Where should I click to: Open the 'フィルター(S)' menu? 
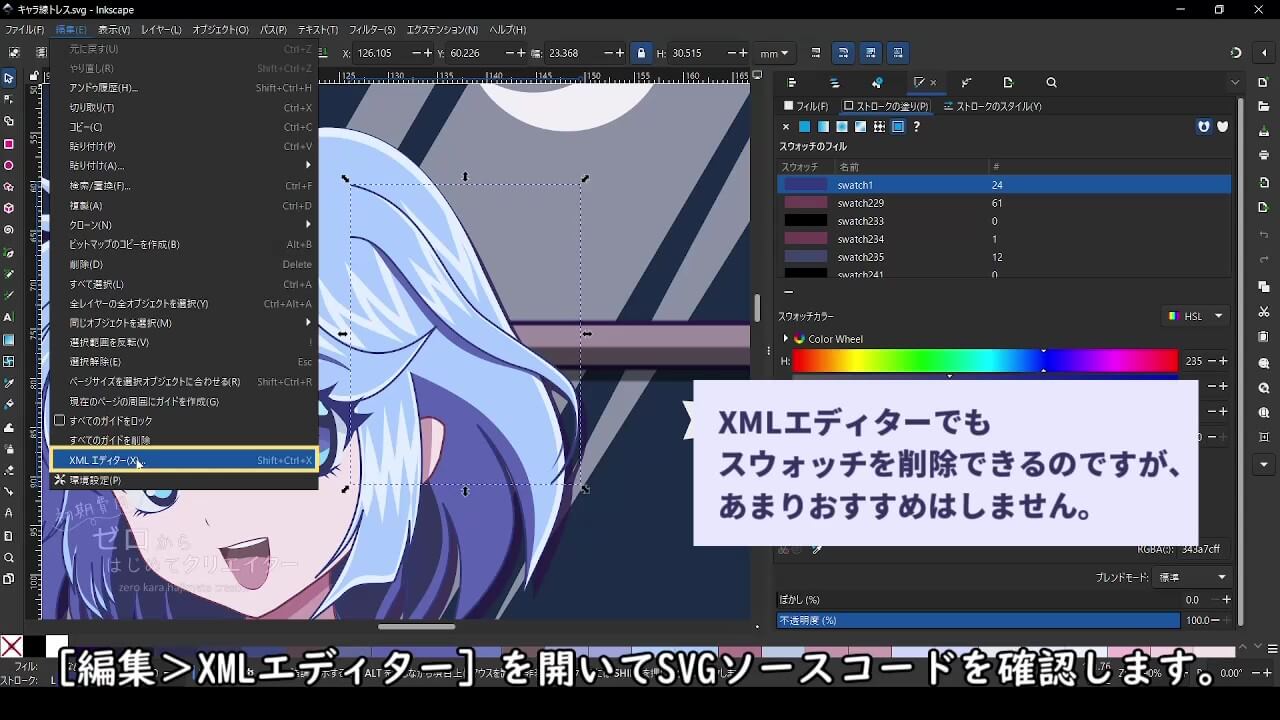(x=372, y=30)
